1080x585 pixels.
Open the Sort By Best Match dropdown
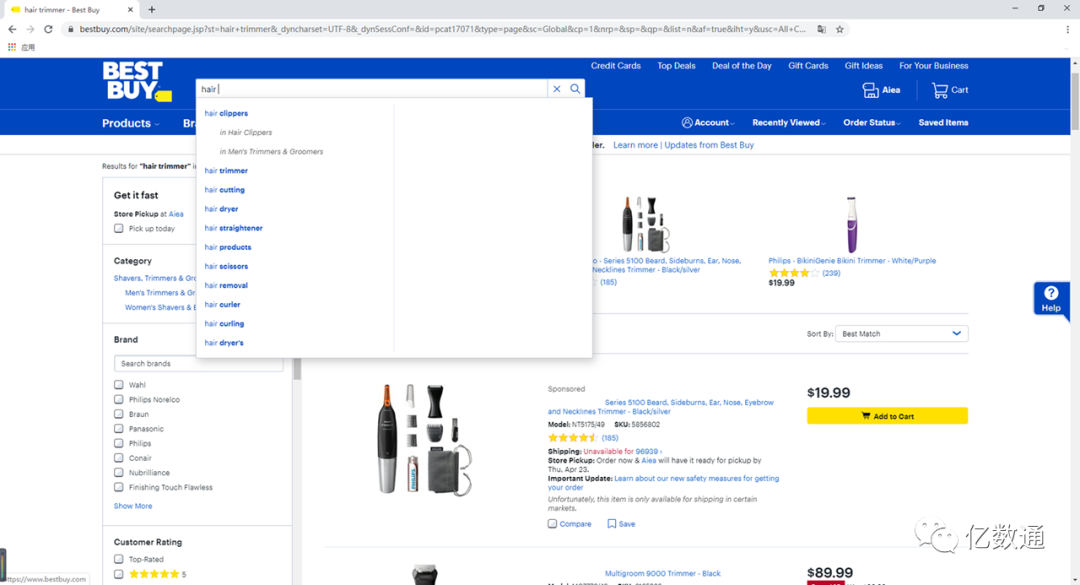902,333
